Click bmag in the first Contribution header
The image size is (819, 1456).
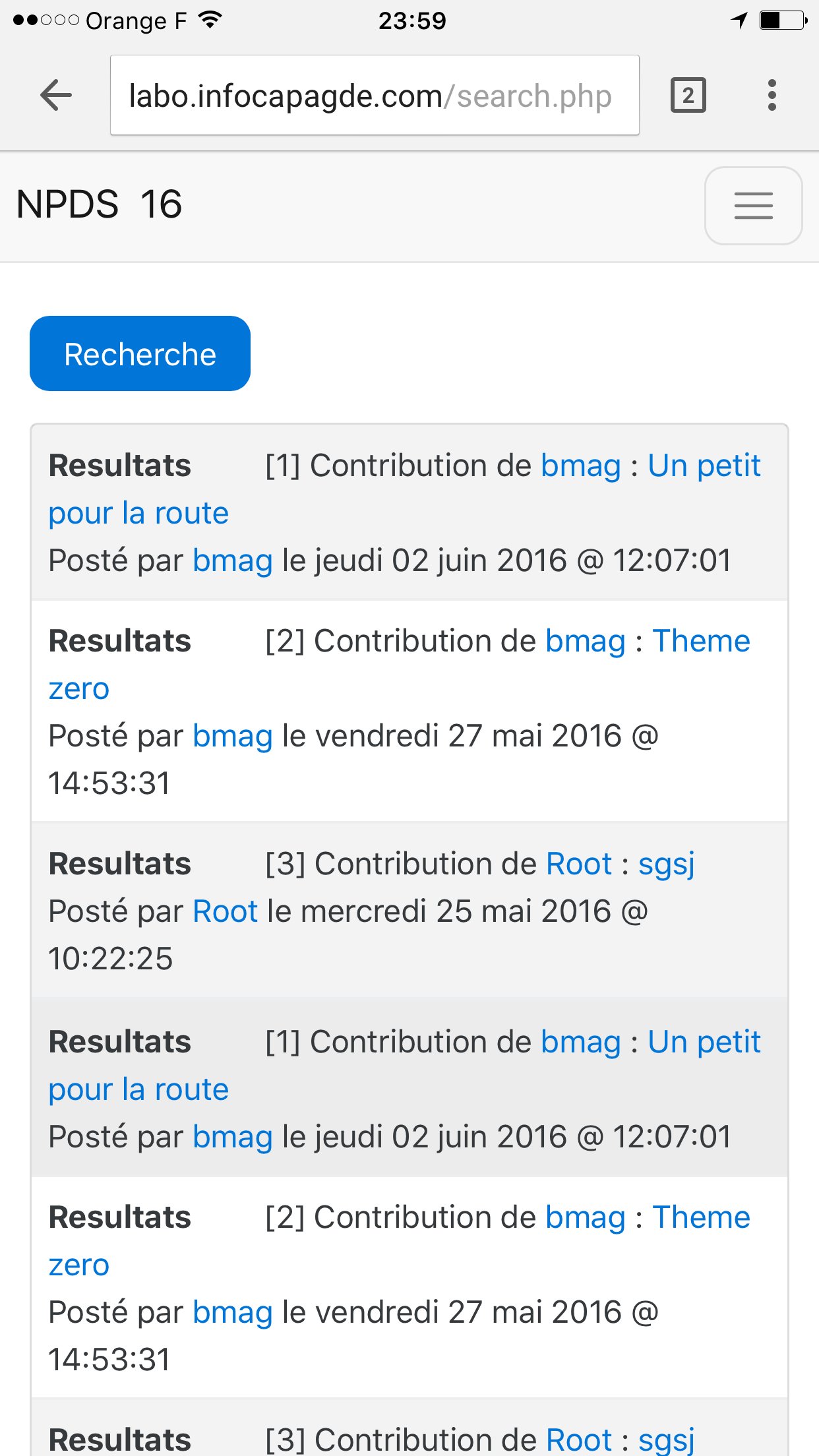[x=581, y=466]
